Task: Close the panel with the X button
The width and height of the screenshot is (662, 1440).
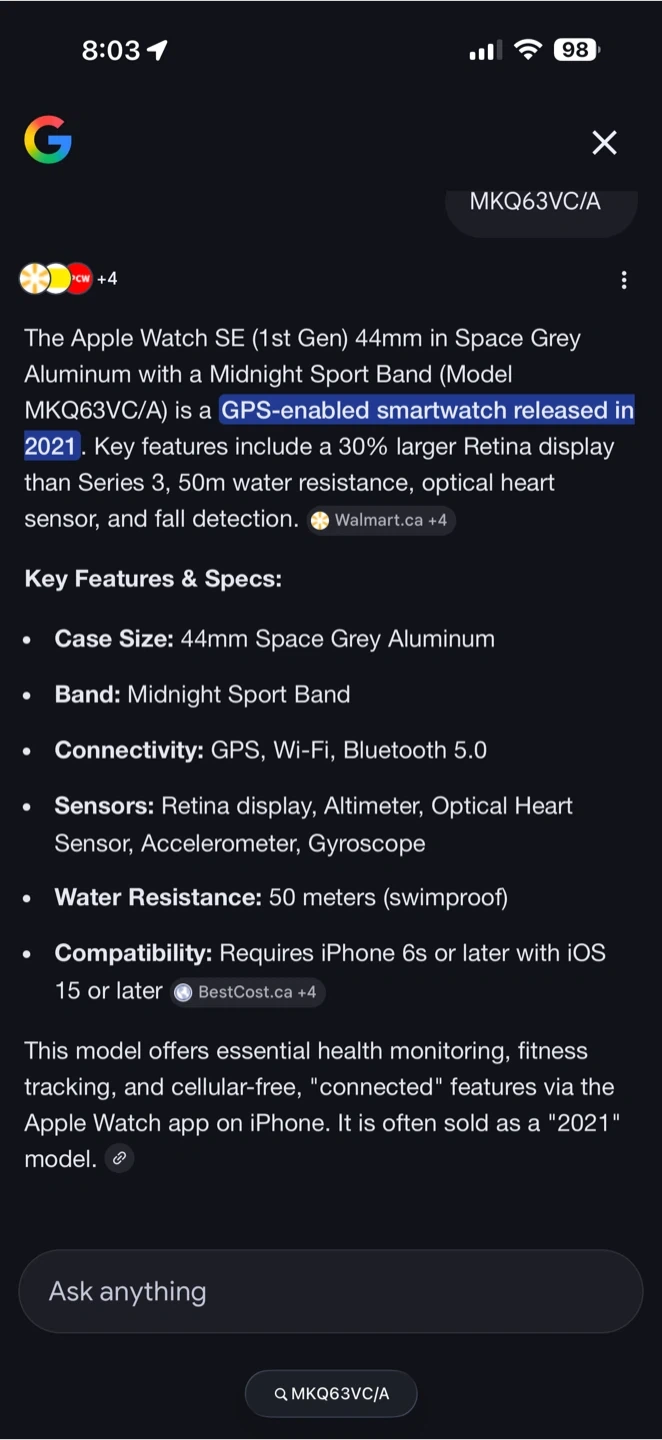Action: tap(604, 143)
